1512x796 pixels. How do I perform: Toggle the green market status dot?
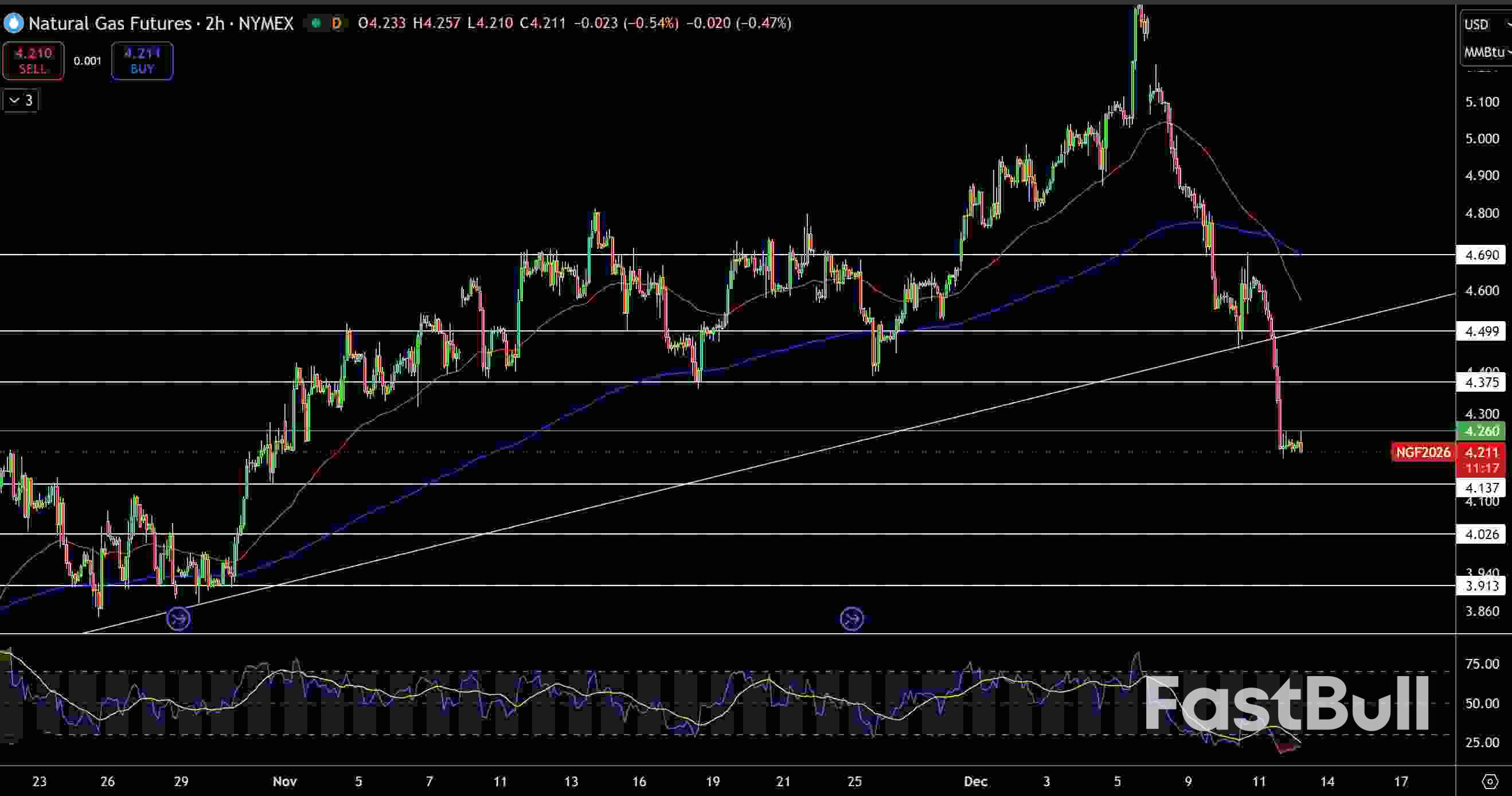coord(316,24)
